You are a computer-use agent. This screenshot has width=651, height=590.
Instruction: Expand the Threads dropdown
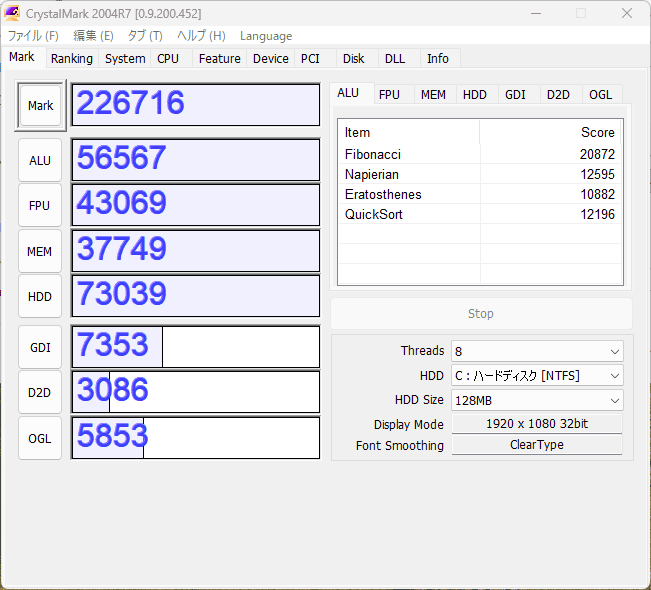coord(537,351)
